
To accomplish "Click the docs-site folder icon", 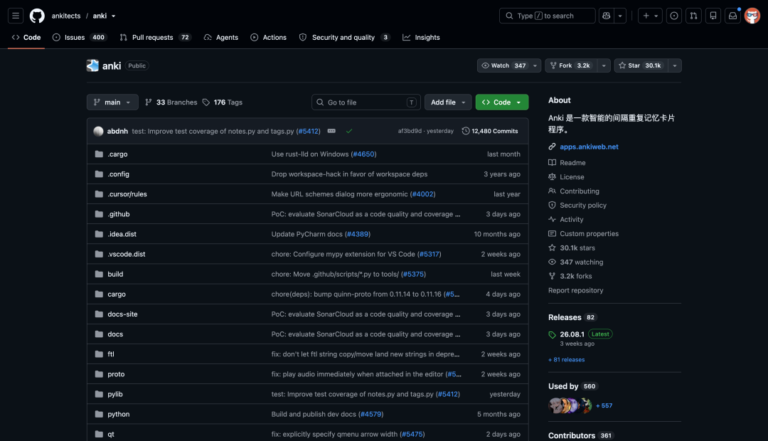I will 99,314.
